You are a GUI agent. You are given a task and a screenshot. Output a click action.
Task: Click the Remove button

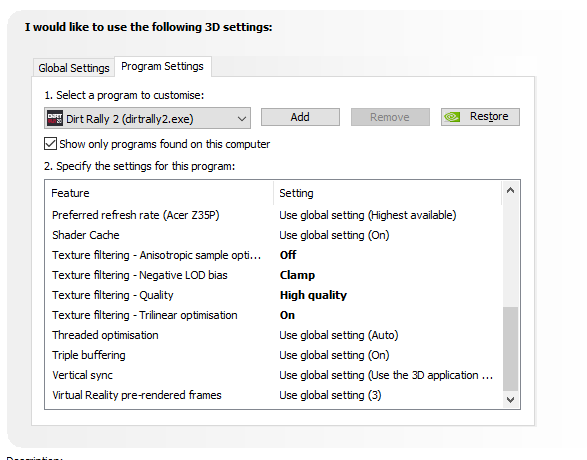pos(390,117)
